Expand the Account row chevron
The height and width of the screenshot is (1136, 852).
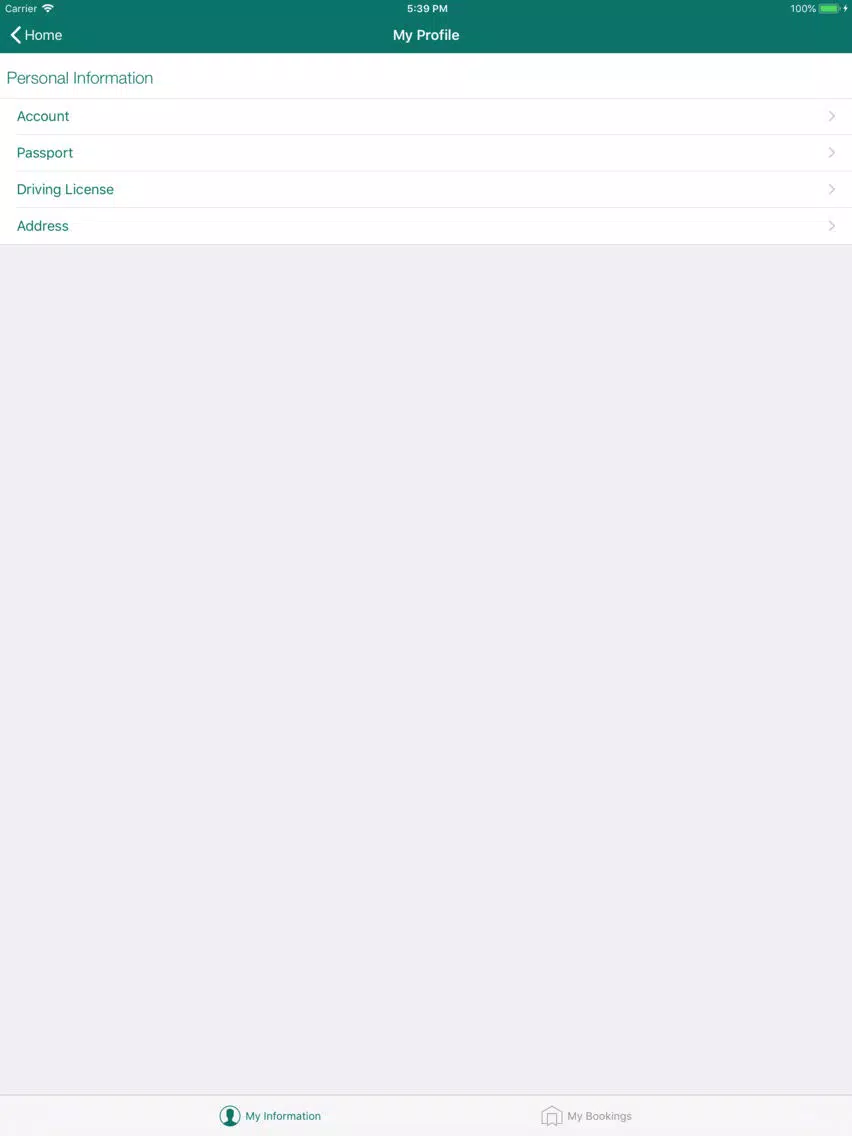point(832,116)
